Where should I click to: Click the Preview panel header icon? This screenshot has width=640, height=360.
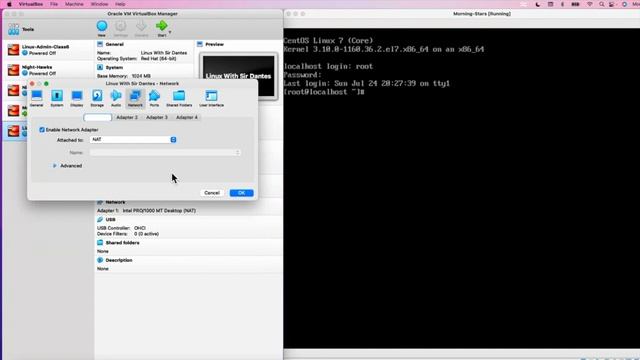coord(200,44)
